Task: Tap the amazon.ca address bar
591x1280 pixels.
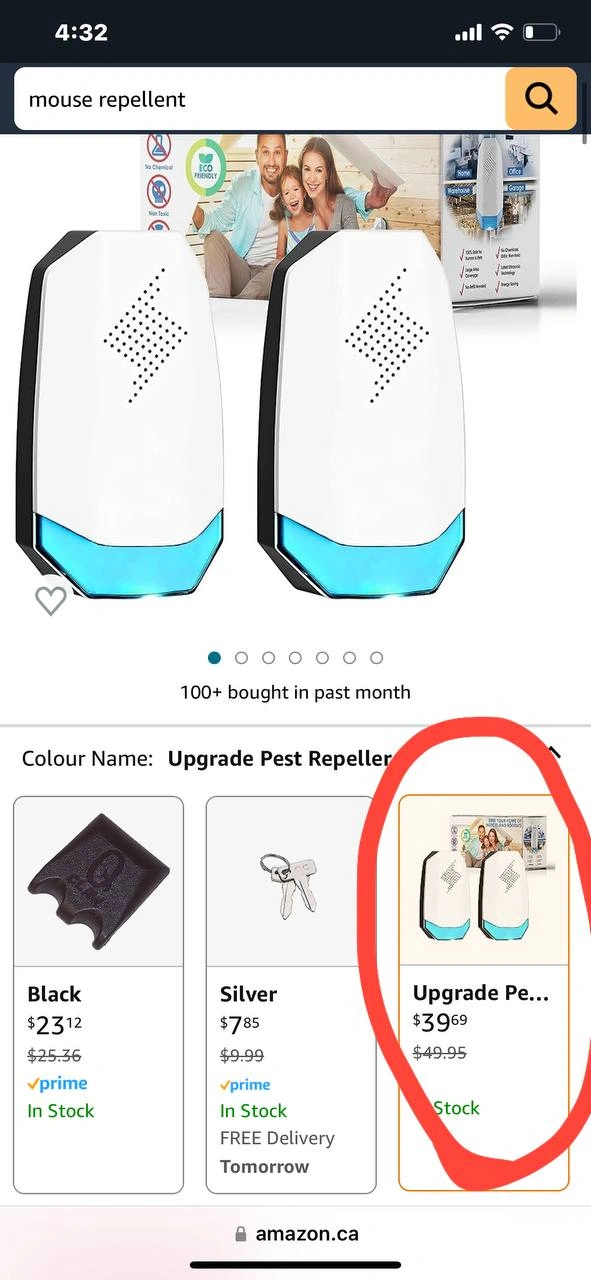Action: (x=296, y=1234)
